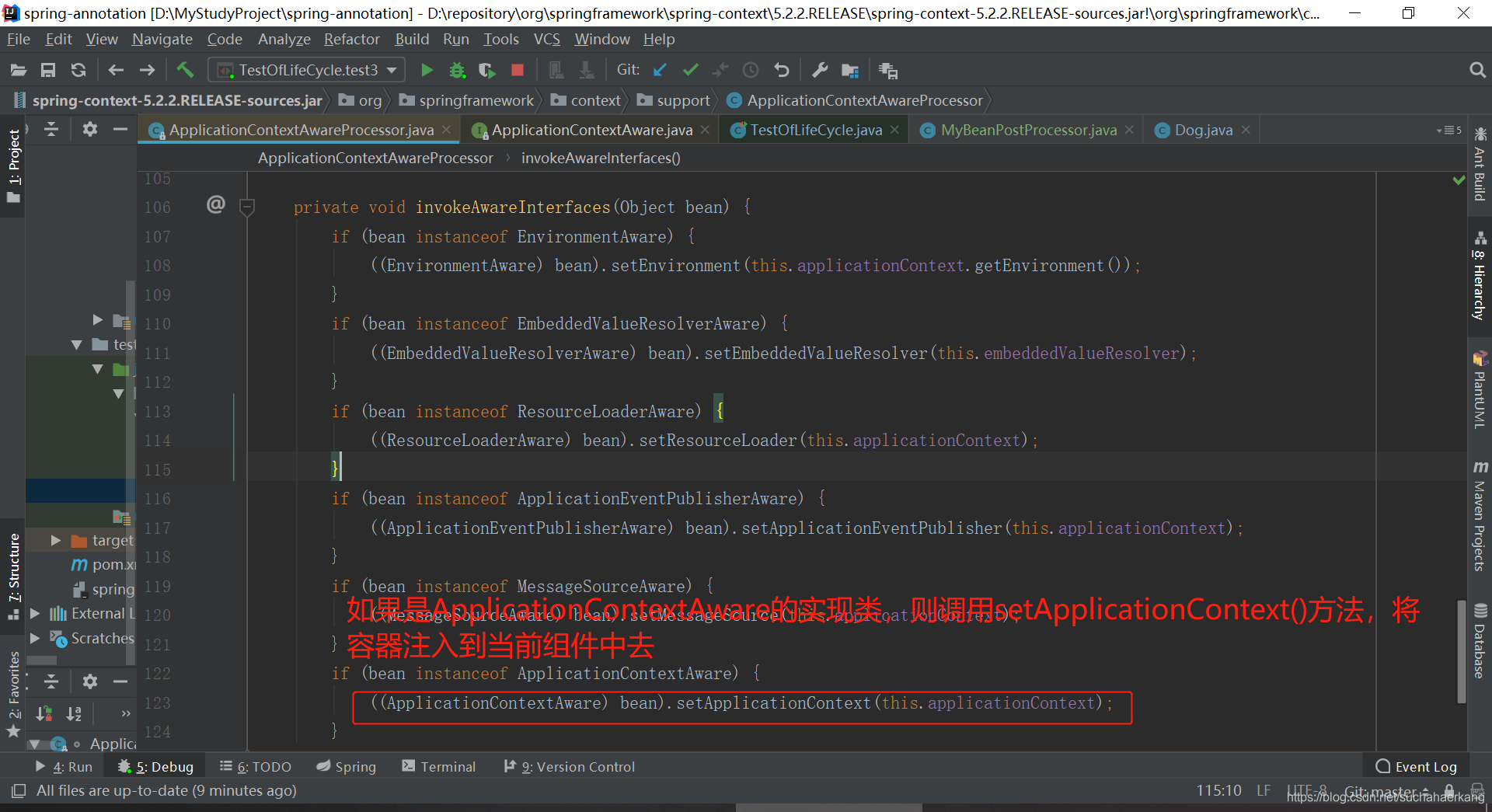
Task: Stop the running process with red square
Action: tap(518, 71)
